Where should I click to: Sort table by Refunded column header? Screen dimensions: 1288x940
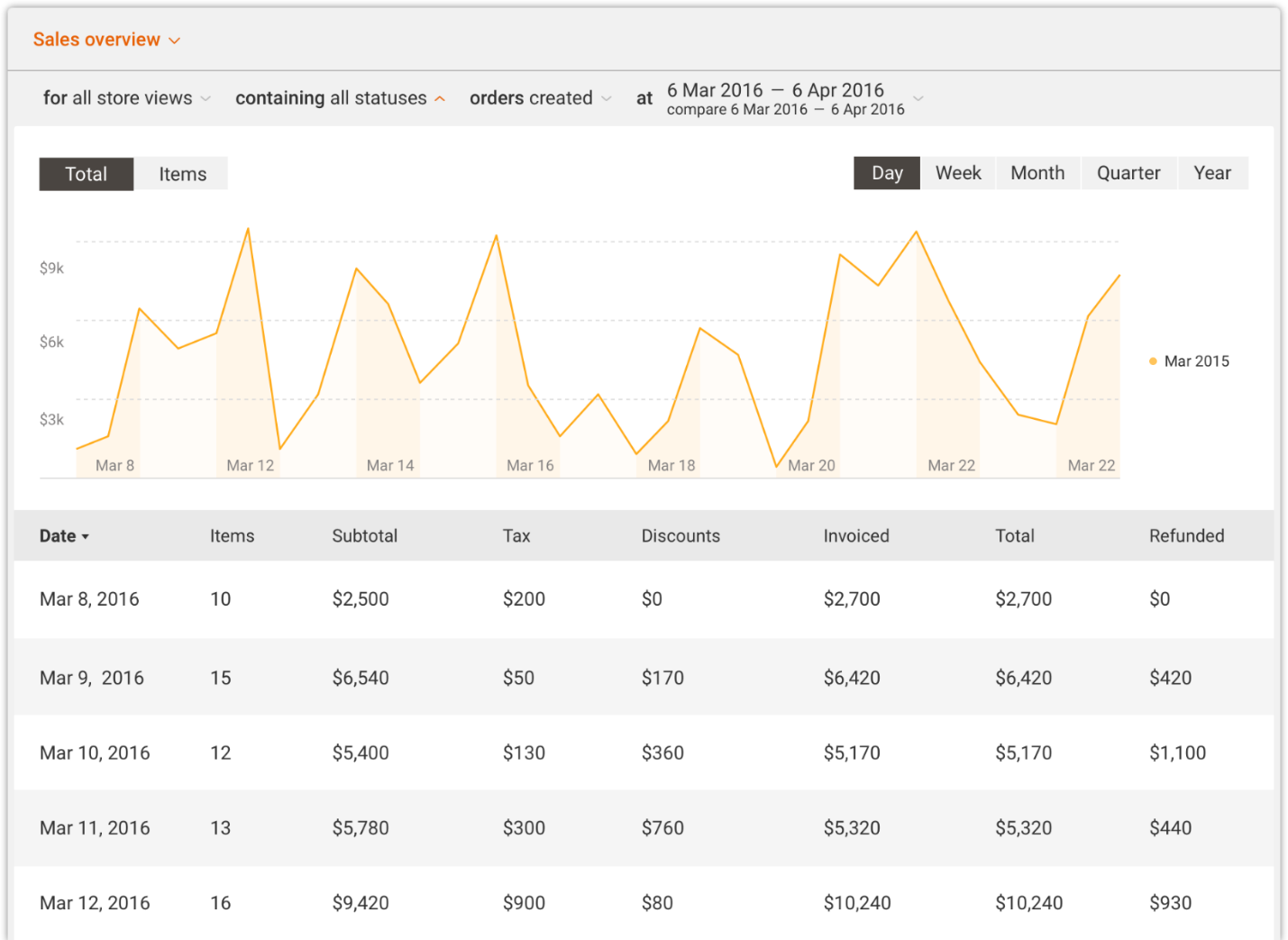coord(1186,536)
